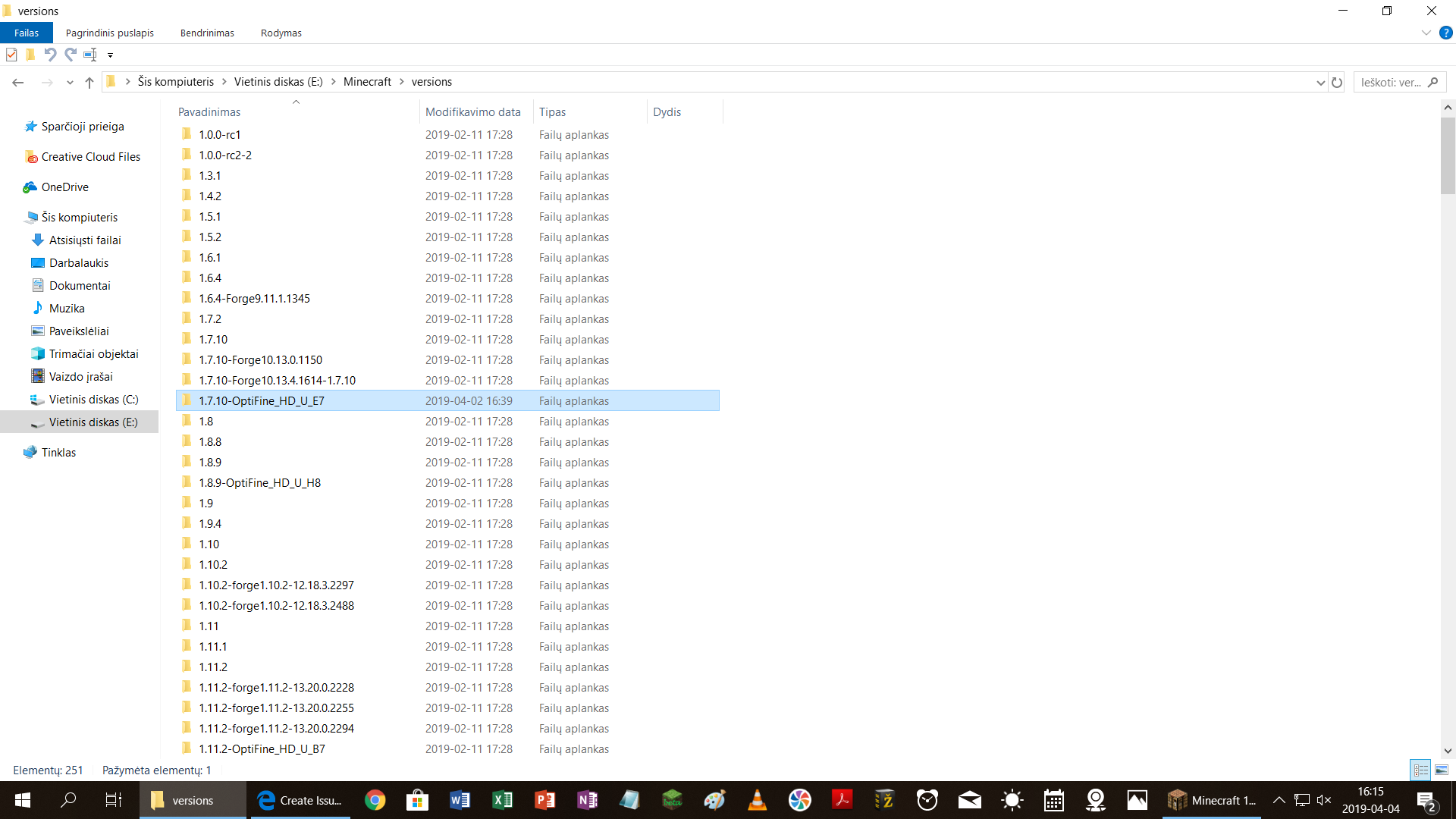The height and width of the screenshot is (819, 1456).
Task: Click Minecraft in the breadcrumb path
Action: [367, 82]
